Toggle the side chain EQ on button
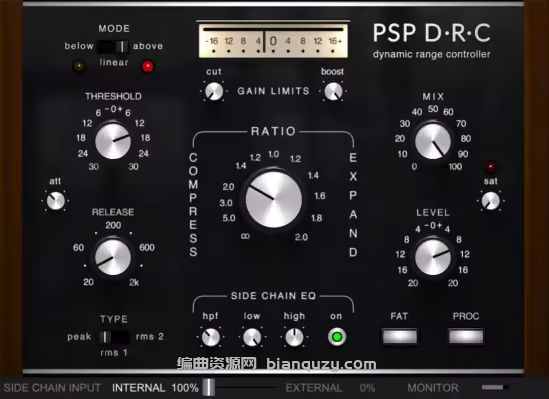 pos(336,337)
